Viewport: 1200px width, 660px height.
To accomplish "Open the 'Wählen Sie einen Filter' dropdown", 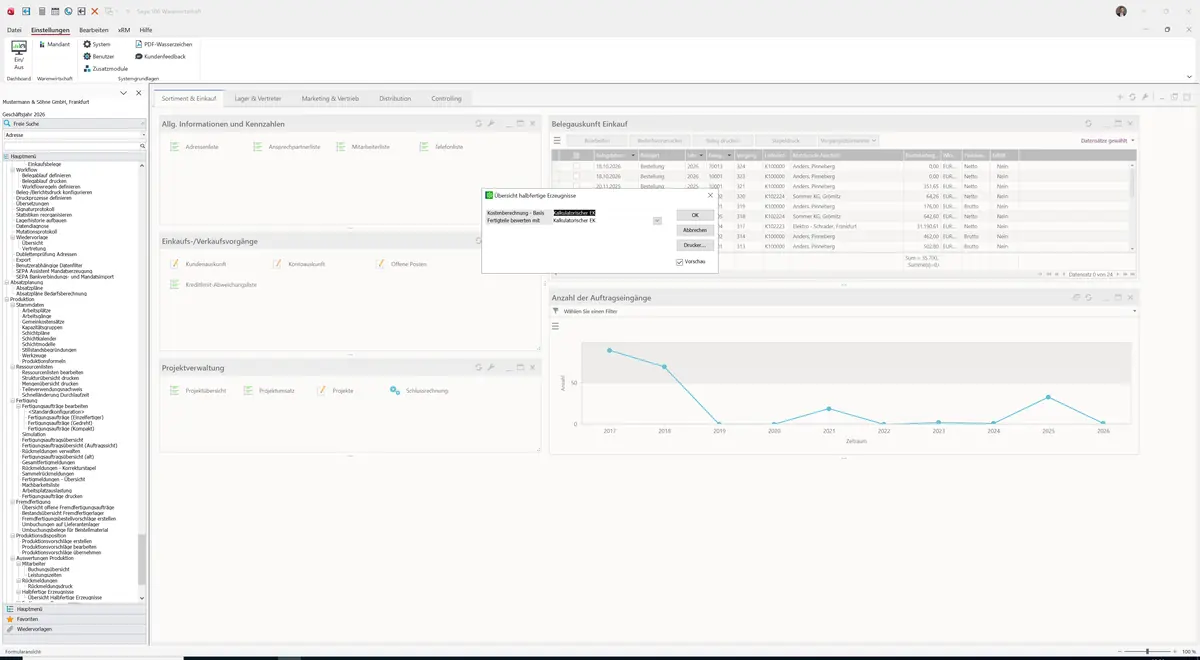I will [844, 311].
